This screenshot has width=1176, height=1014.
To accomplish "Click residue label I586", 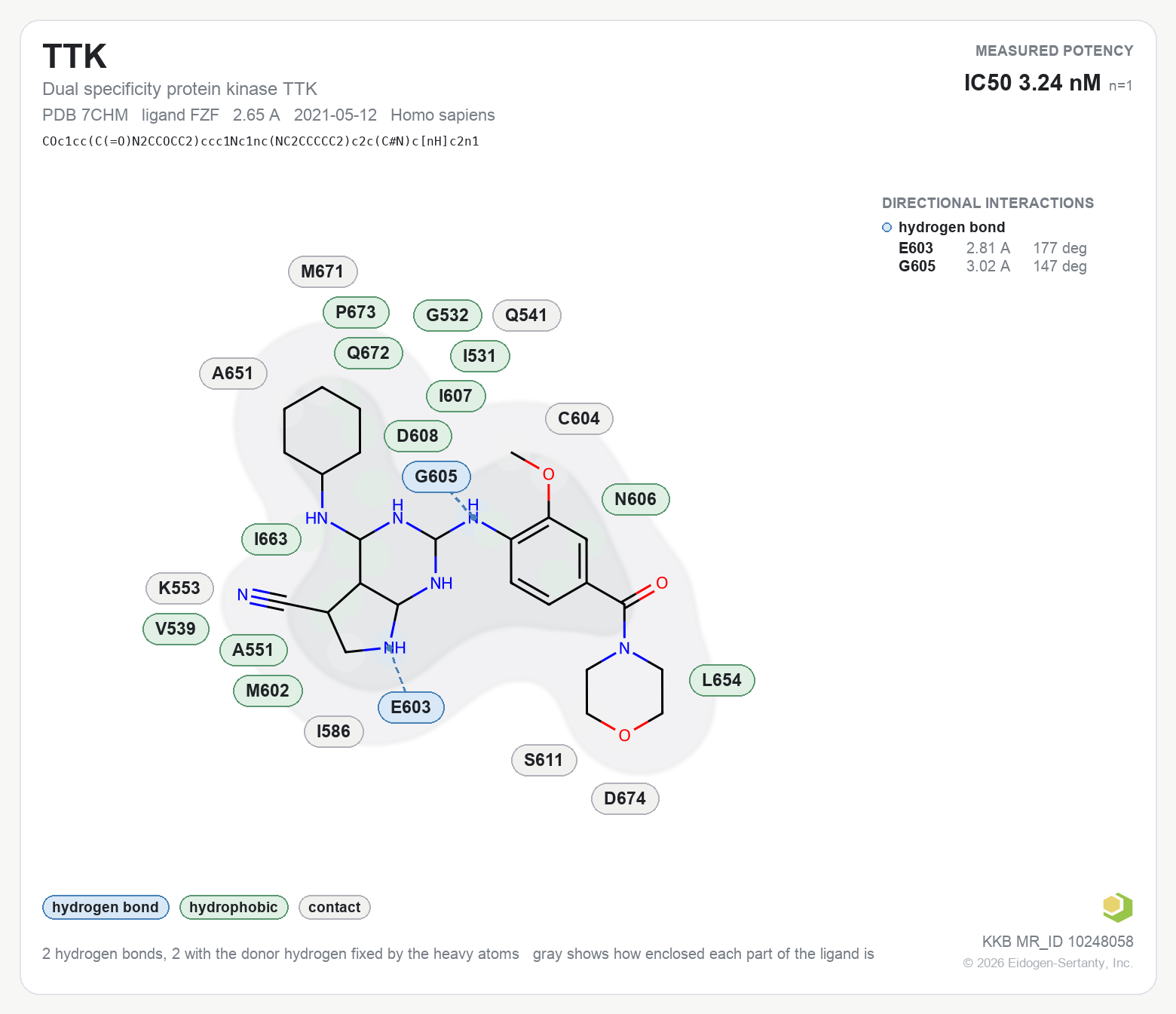I will 334,731.
